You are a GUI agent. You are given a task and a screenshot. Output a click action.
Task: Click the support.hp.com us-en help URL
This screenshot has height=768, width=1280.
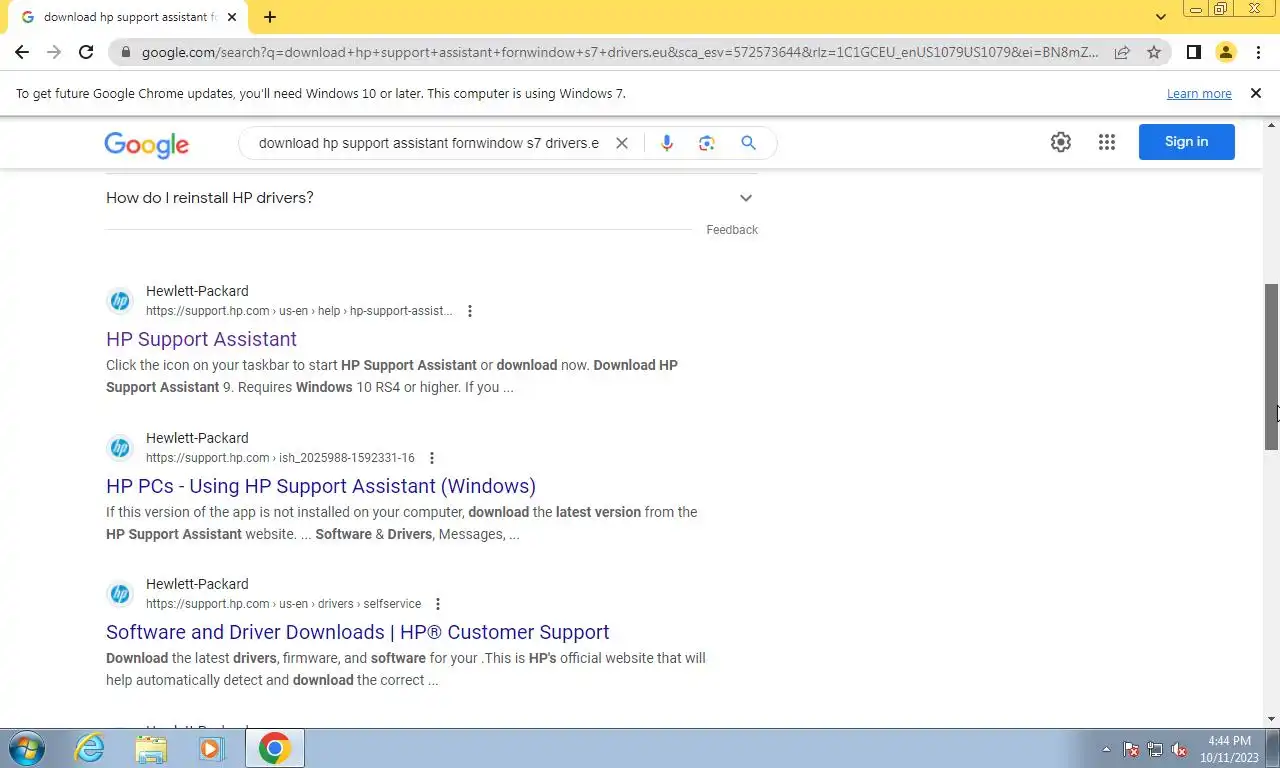pyautogui.click(x=299, y=311)
